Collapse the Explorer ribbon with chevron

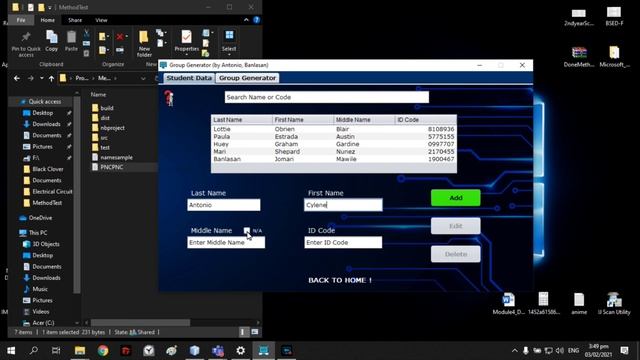point(246,20)
